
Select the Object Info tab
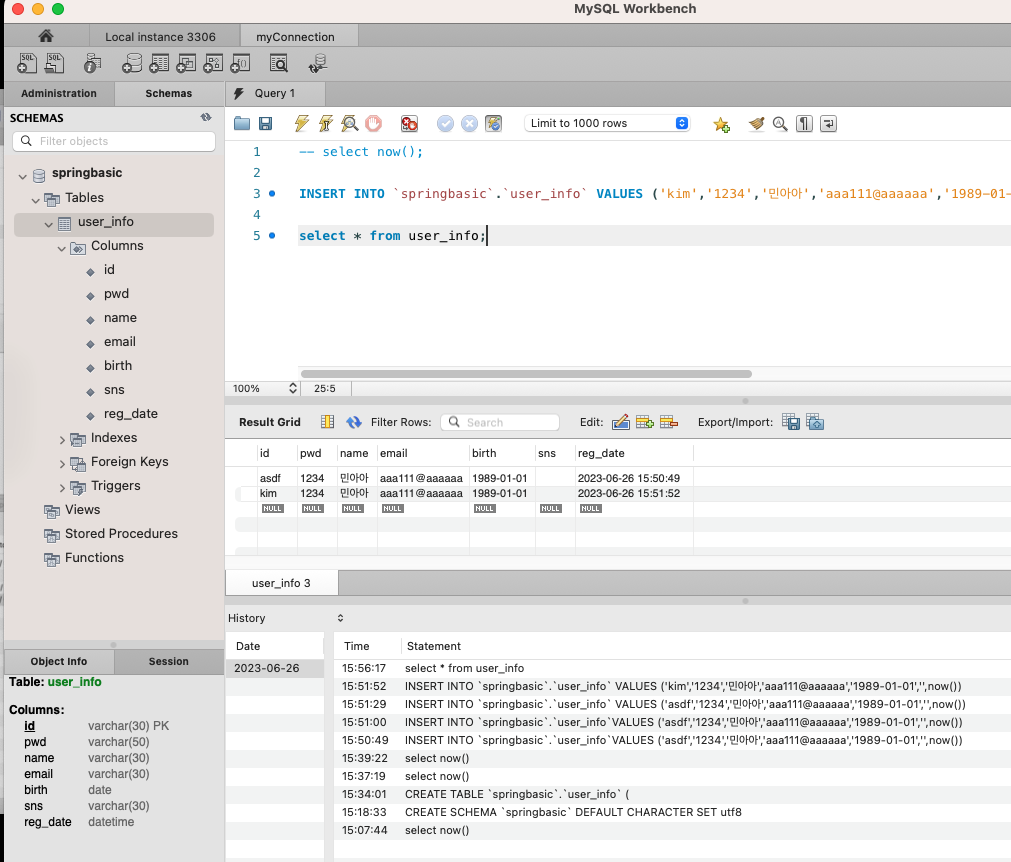click(59, 661)
